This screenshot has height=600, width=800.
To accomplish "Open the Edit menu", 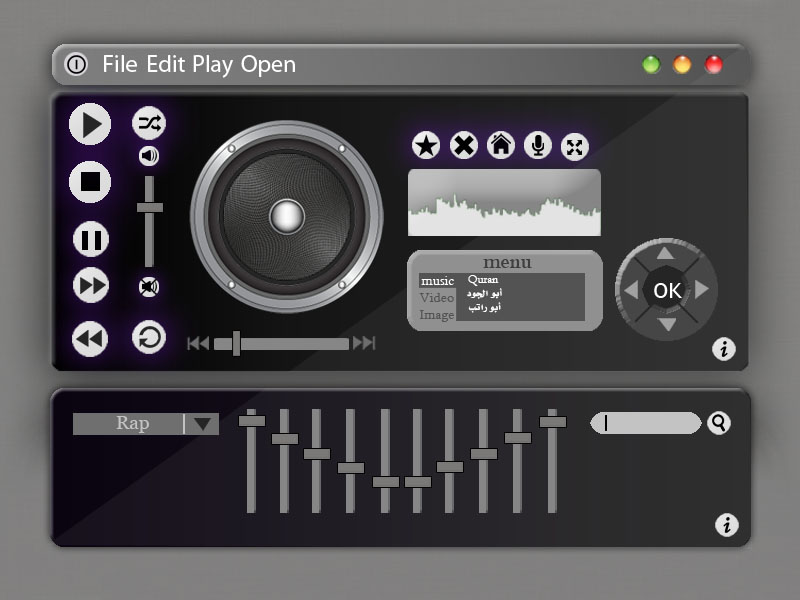I will (165, 64).
